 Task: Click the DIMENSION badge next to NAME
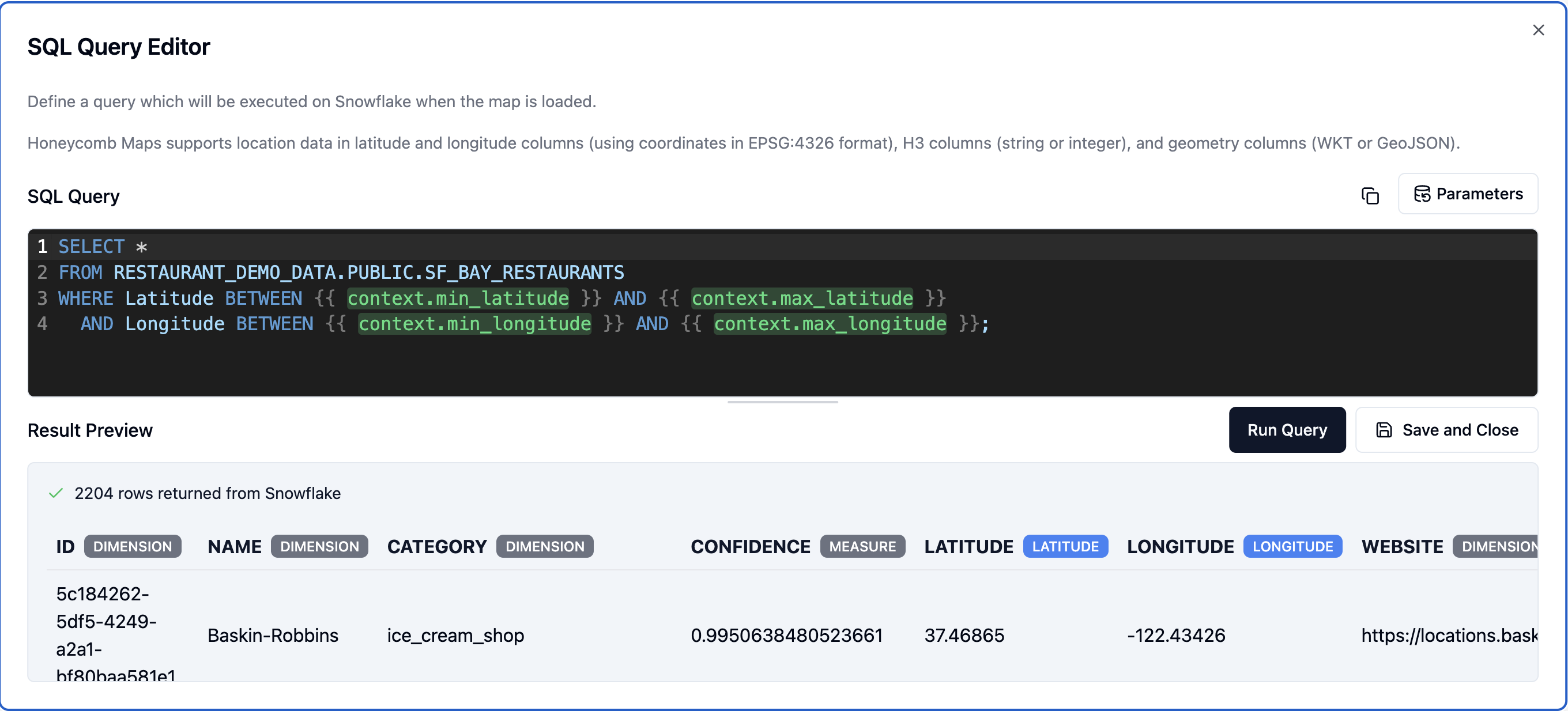[x=319, y=546]
